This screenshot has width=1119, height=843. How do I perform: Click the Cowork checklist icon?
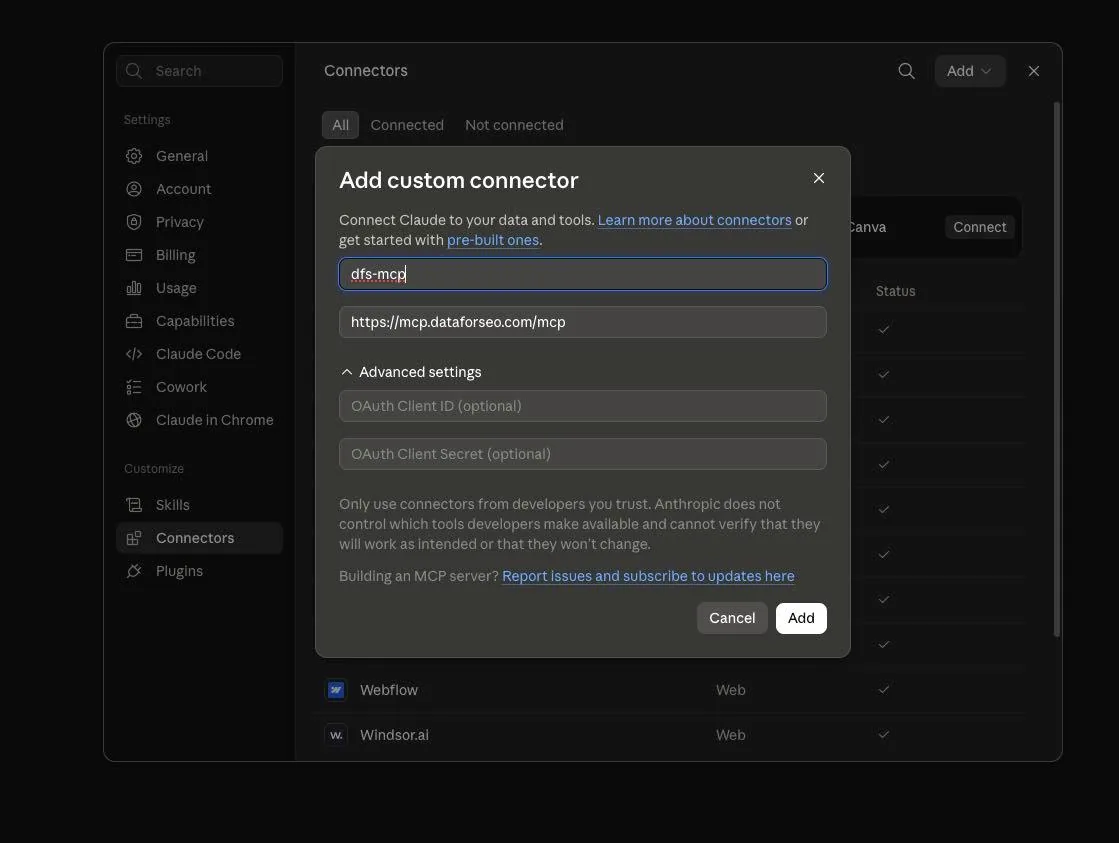[x=134, y=387]
